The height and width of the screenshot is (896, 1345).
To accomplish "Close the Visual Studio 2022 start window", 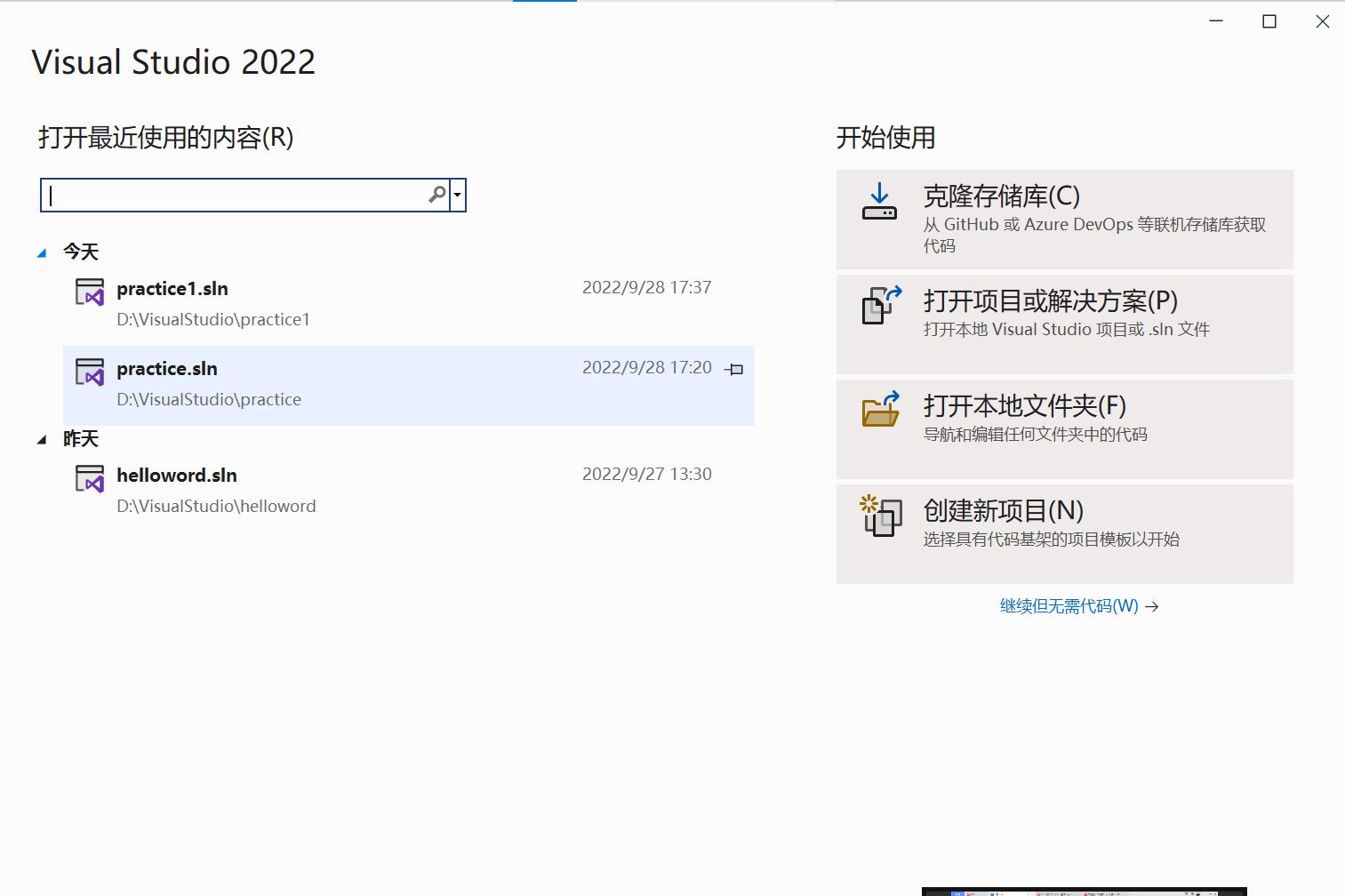I will point(1323,21).
